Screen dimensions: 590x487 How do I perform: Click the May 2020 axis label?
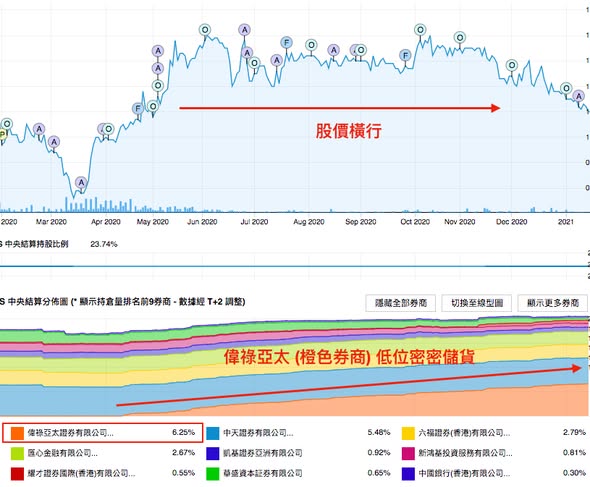point(152,222)
